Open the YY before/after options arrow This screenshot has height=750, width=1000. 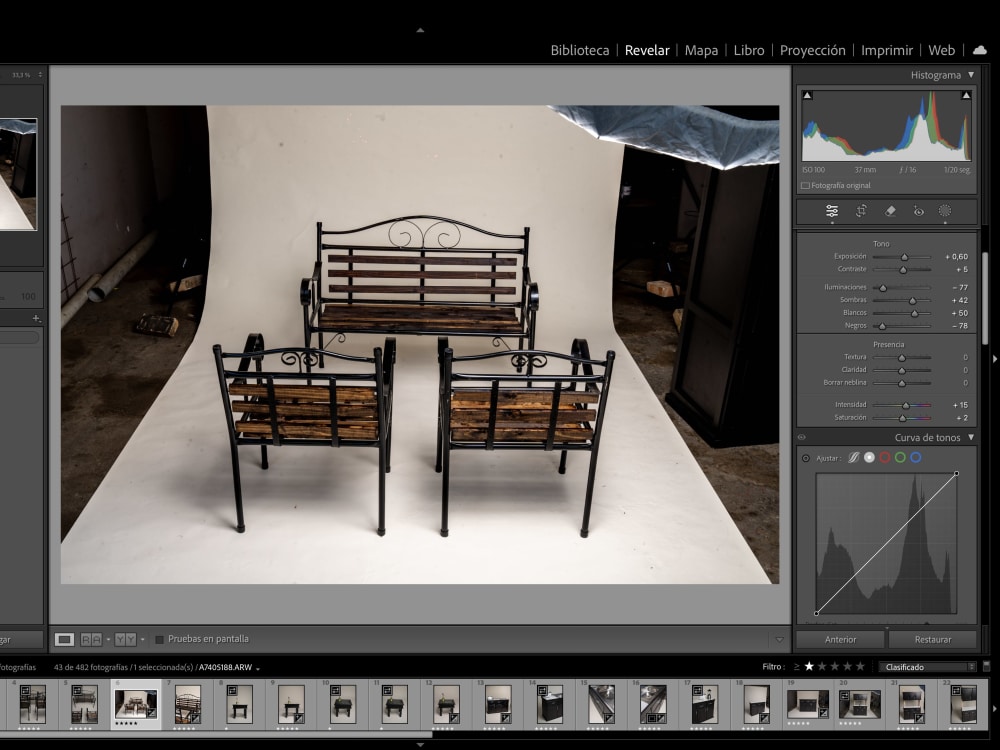(142, 639)
